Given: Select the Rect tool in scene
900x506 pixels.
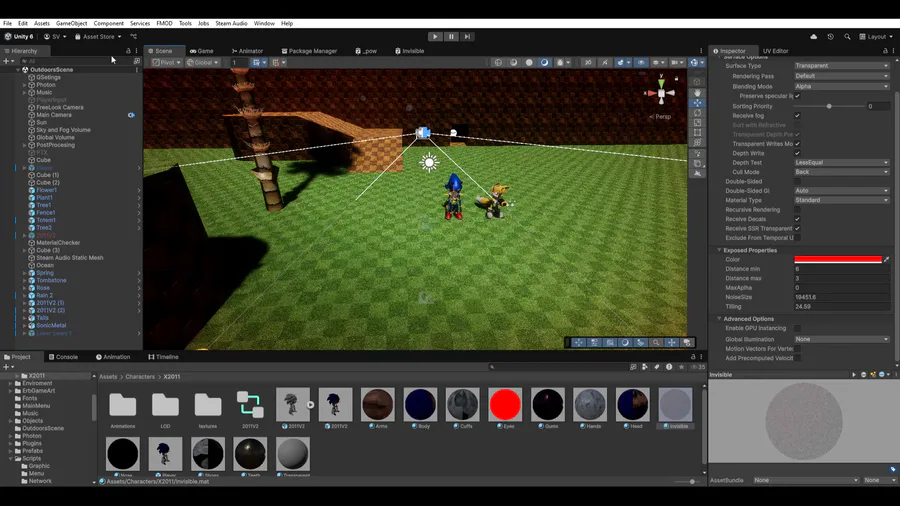Looking at the screenshot, I should coord(697,133).
